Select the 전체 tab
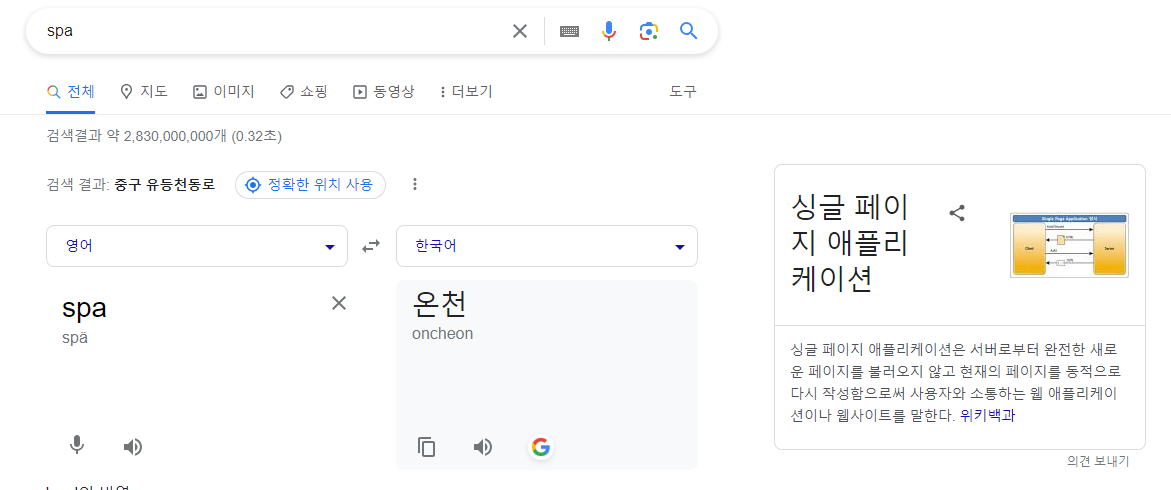 coord(70,92)
